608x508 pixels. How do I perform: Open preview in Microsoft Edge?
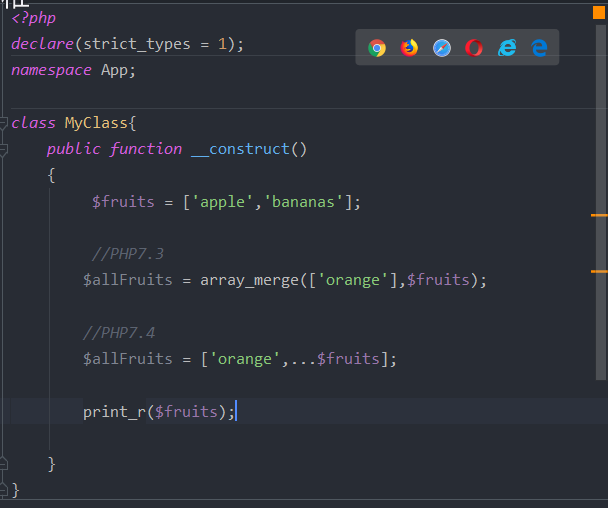[539, 48]
